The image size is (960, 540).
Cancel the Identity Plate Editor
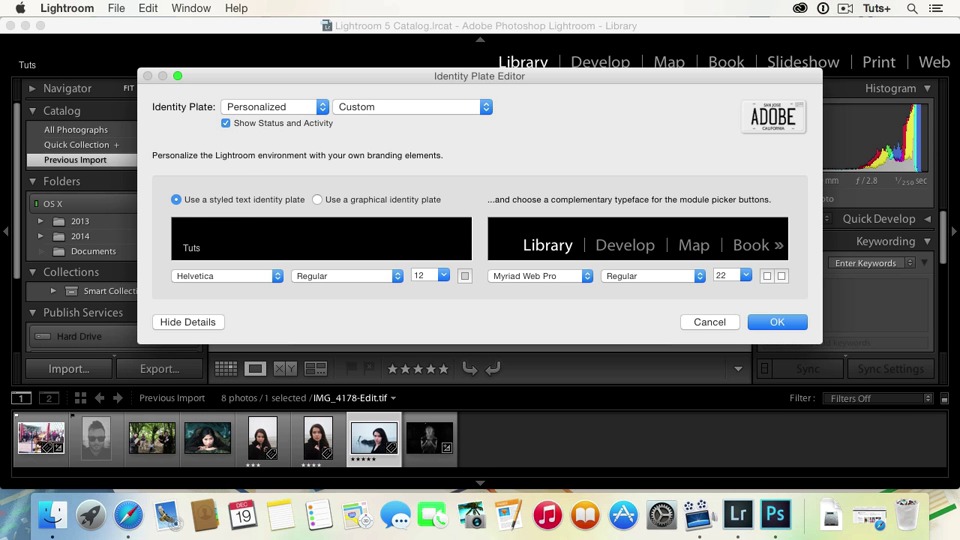point(710,322)
